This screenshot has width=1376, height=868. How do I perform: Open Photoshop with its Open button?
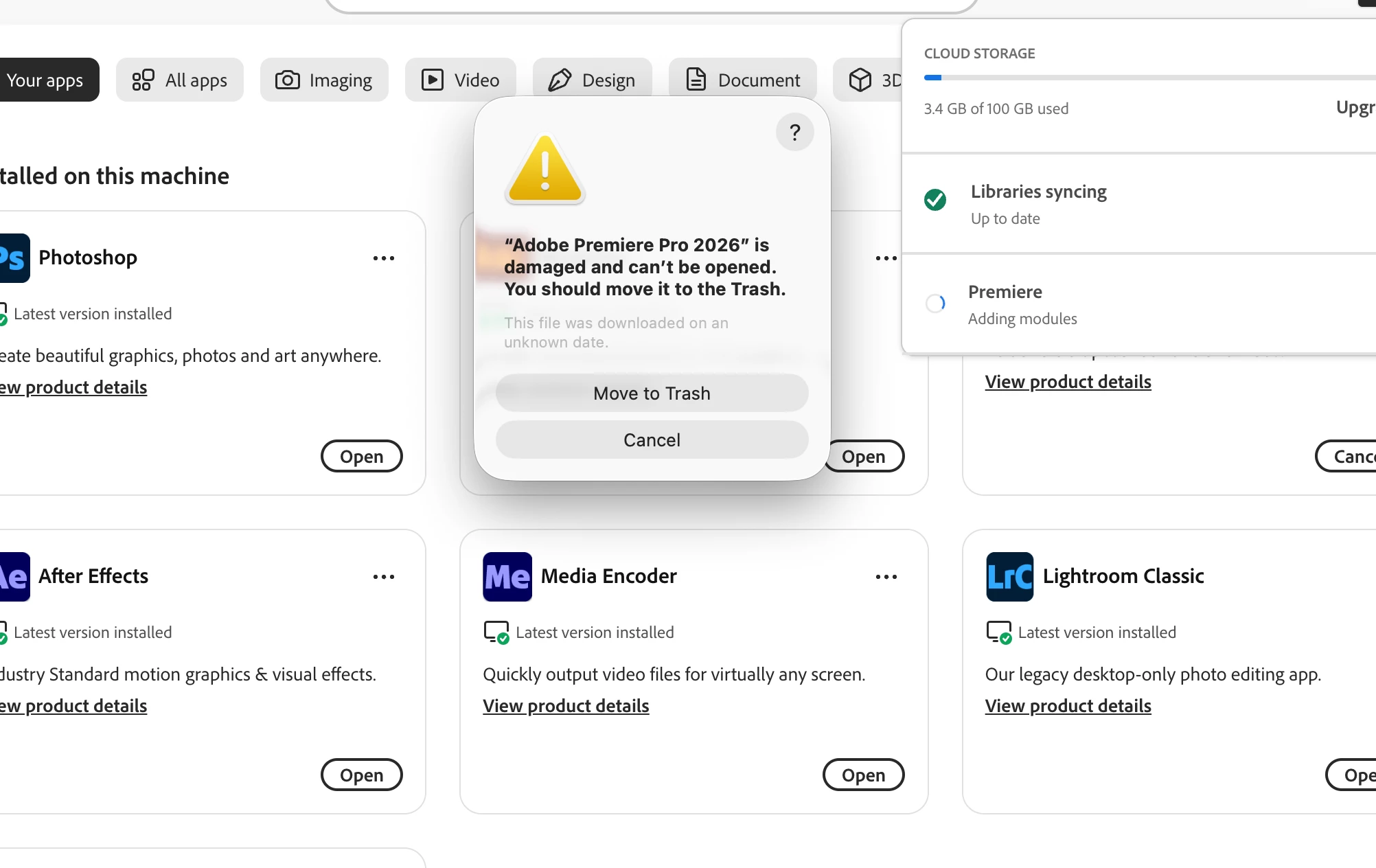[x=362, y=456]
